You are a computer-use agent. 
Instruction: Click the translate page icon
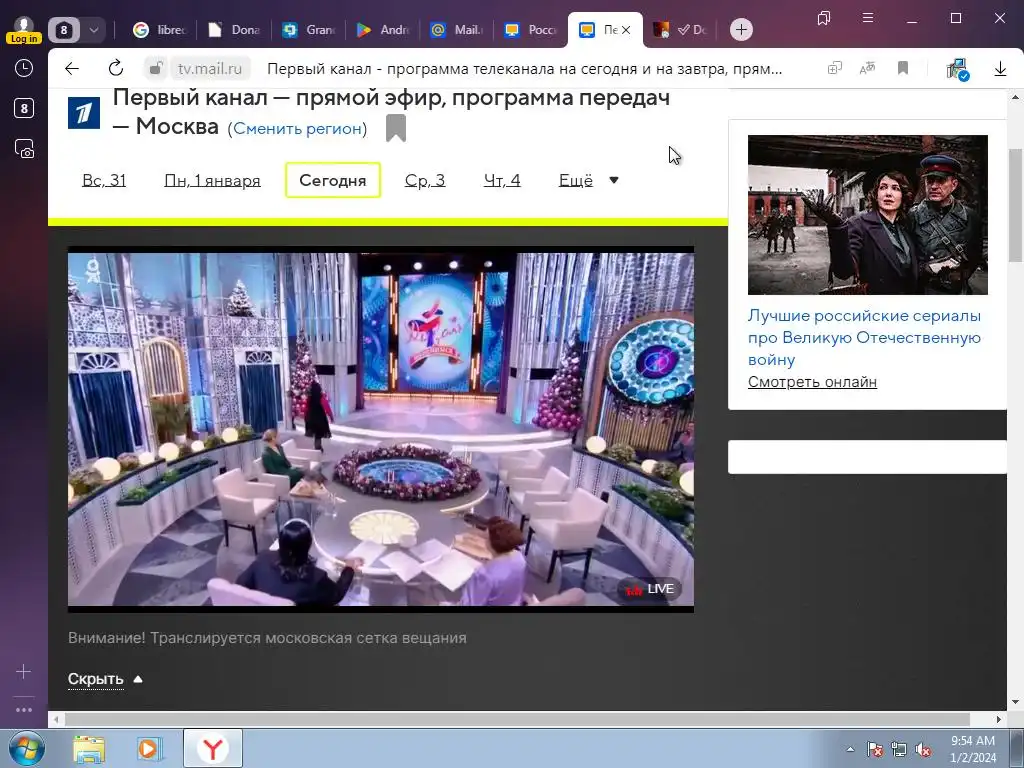[867, 68]
